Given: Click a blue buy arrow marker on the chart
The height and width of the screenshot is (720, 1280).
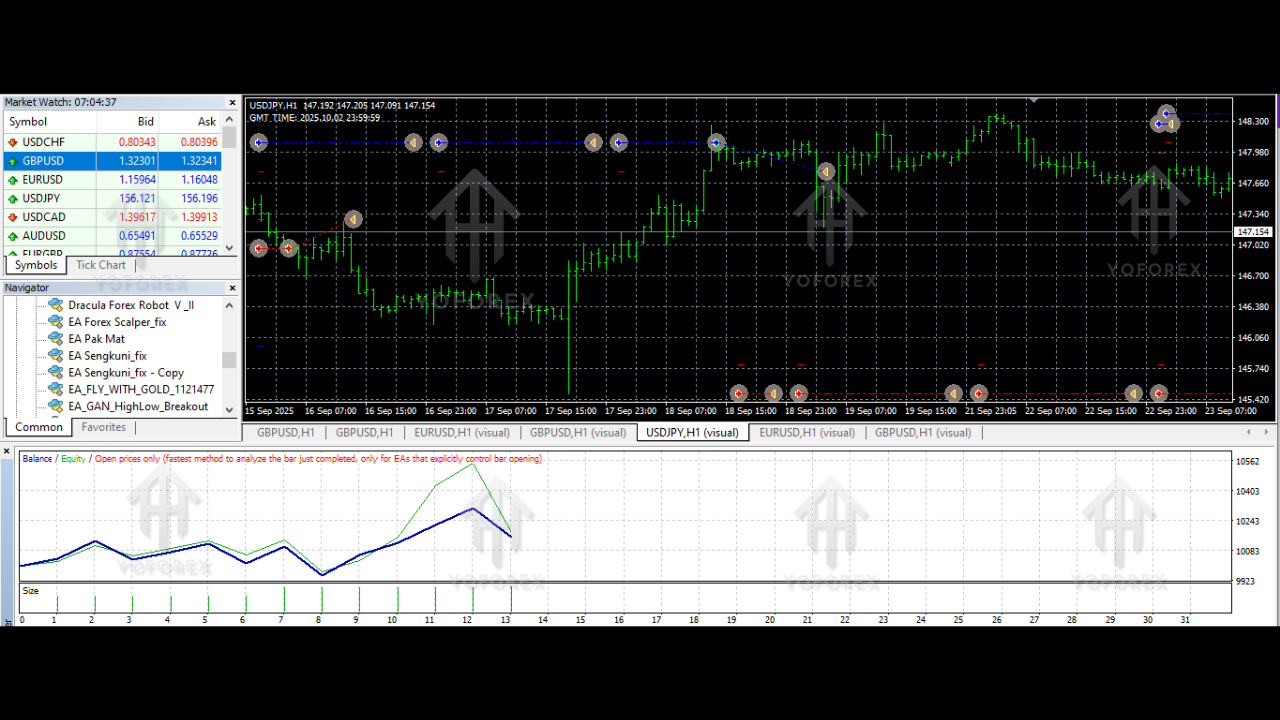Looking at the screenshot, I should click(x=439, y=142).
